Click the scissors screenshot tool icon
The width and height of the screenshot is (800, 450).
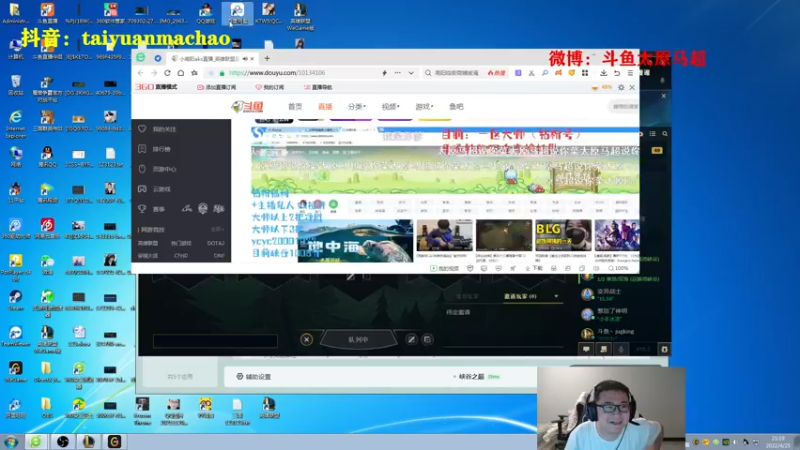click(x=531, y=73)
